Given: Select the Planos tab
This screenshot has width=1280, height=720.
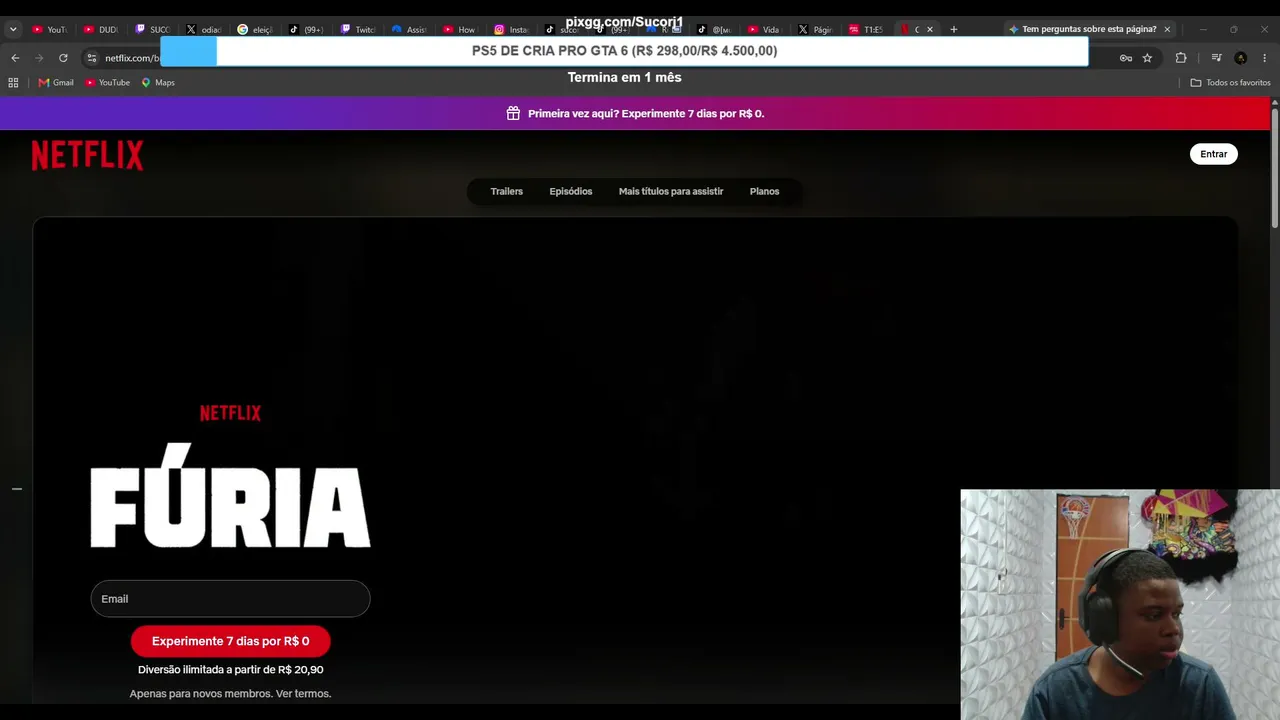Looking at the screenshot, I should (x=765, y=191).
